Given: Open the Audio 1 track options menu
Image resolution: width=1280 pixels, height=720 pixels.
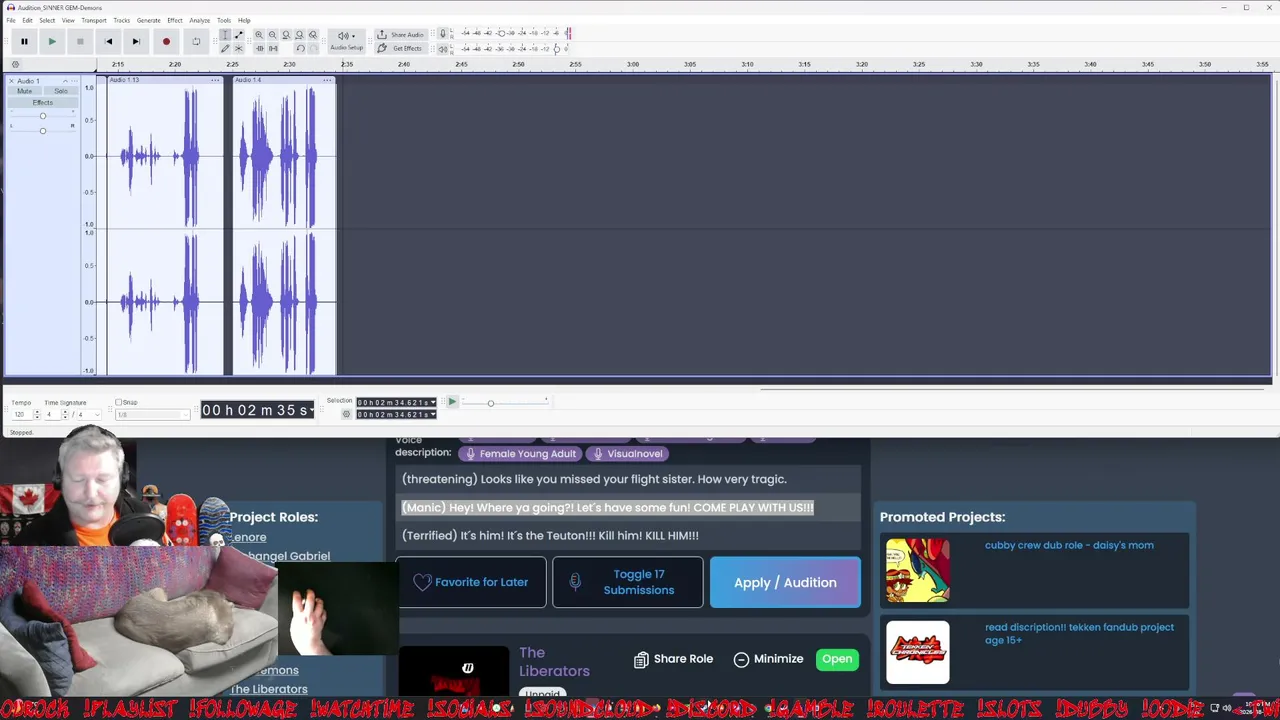Looking at the screenshot, I should [75, 81].
